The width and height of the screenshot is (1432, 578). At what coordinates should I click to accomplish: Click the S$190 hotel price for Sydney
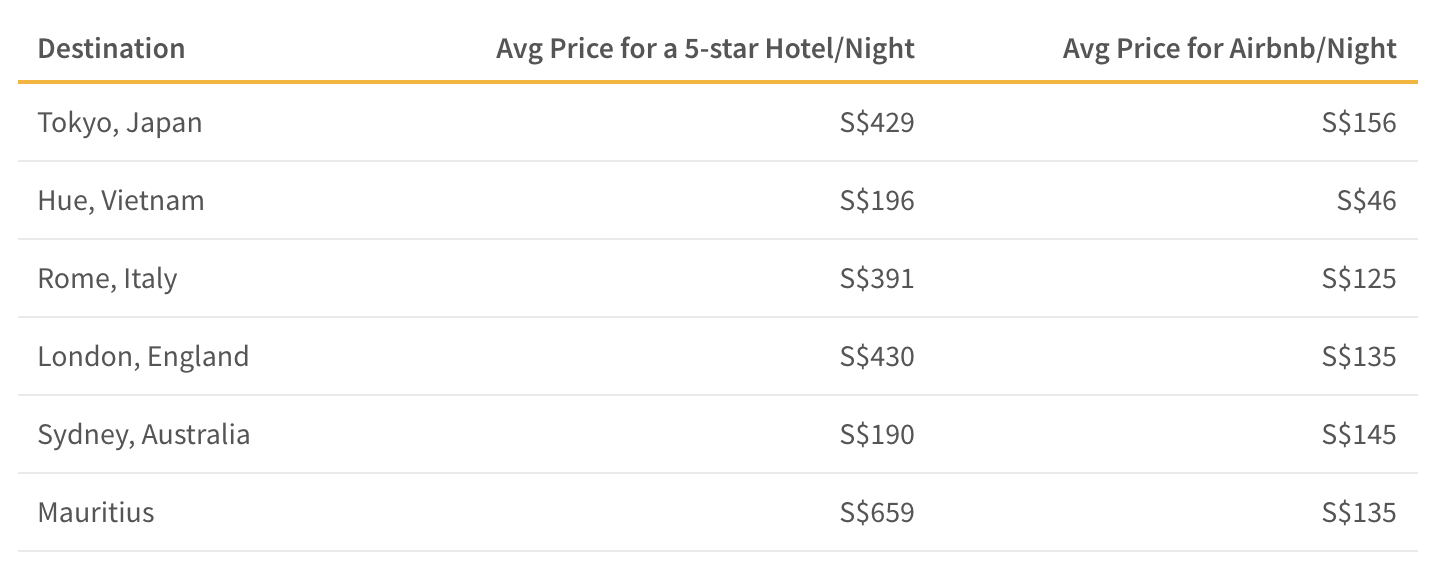coord(877,435)
